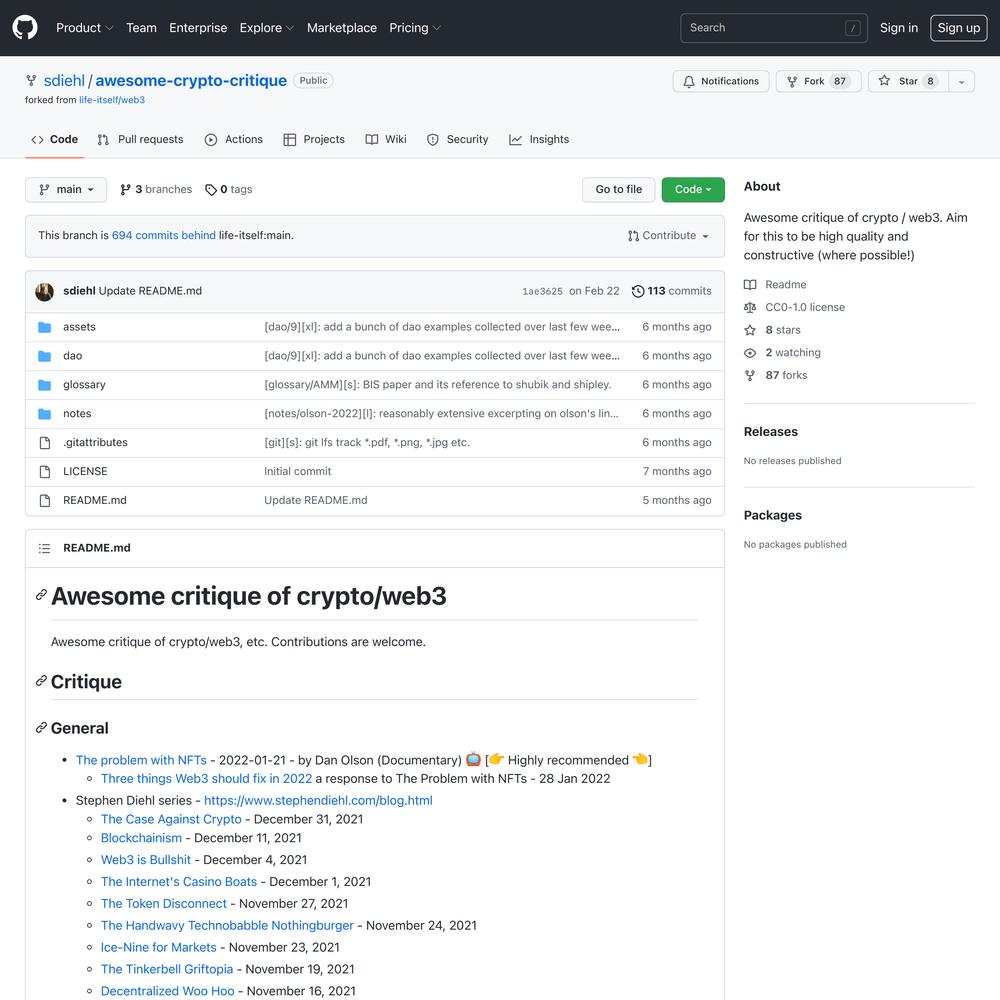Open the stephendiehl.com blog URL

coord(318,800)
